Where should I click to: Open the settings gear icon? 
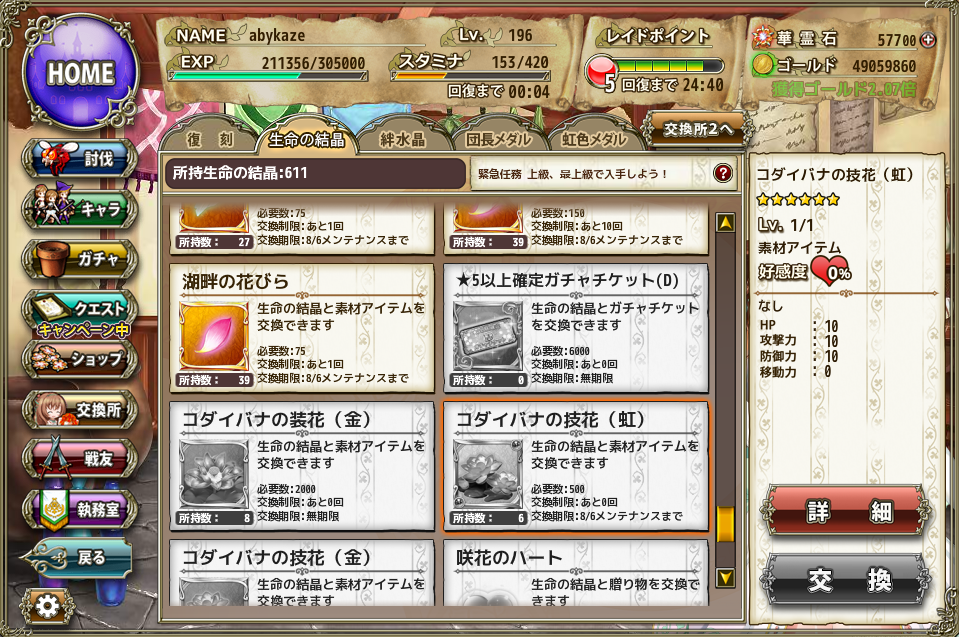pos(47,606)
